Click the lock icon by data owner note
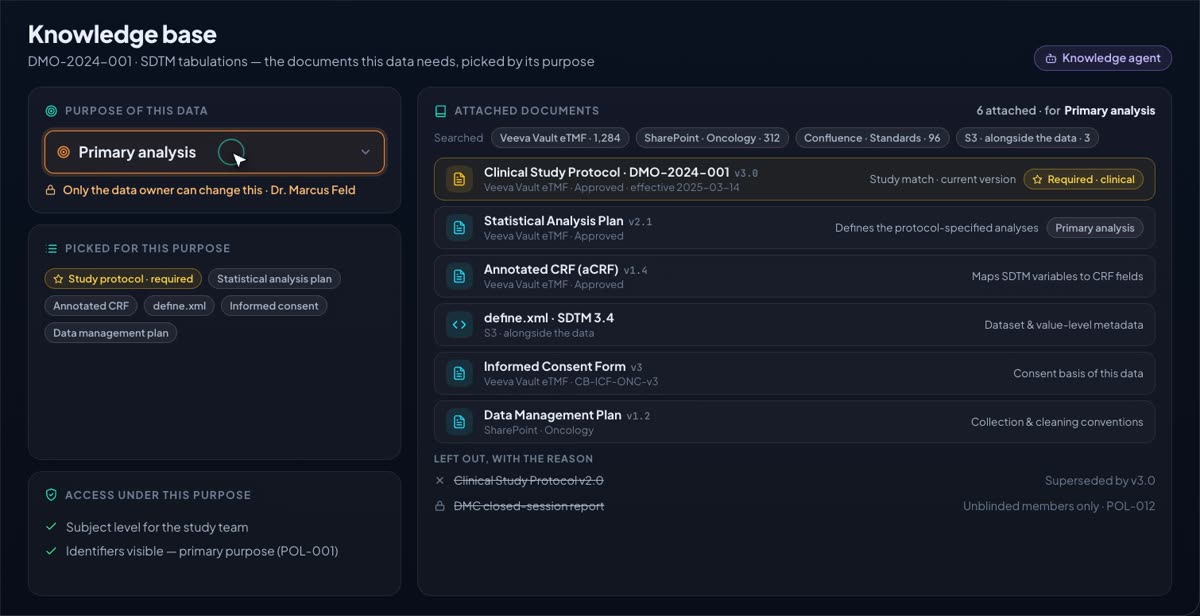This screenshot has width=1200, height=616. point(50,190)
